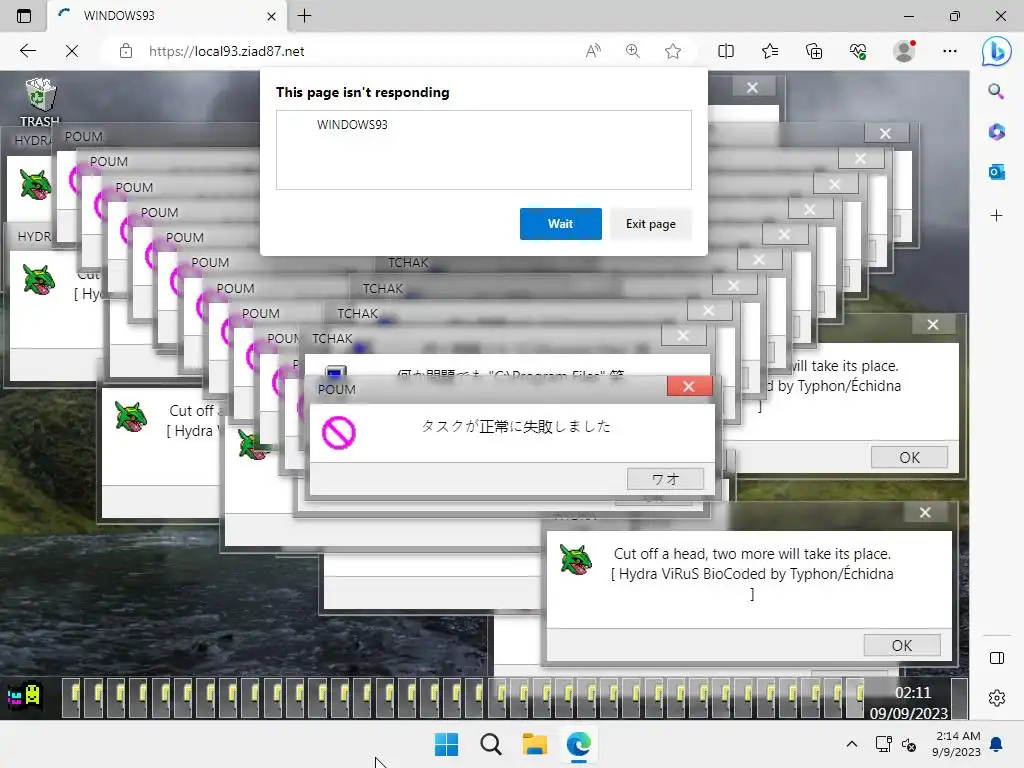Click the Windows93 start menu icon

click(x=24, y=696)
